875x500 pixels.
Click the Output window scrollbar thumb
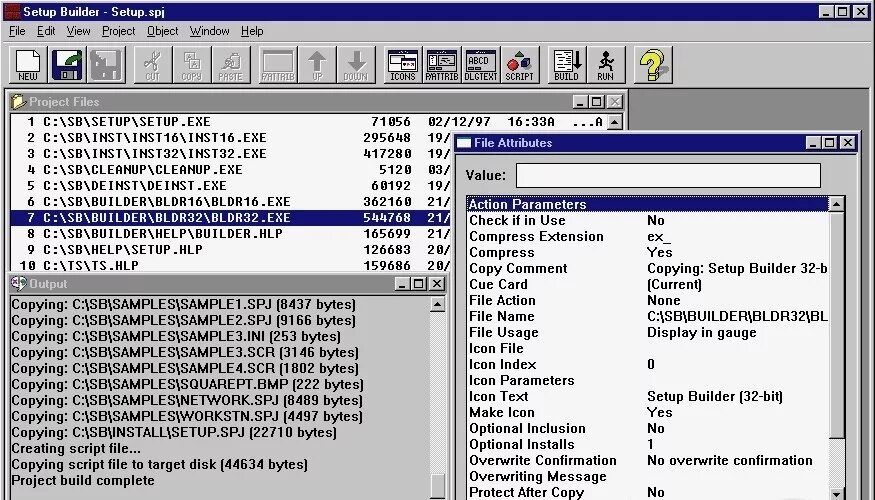(x=438, y=485)
